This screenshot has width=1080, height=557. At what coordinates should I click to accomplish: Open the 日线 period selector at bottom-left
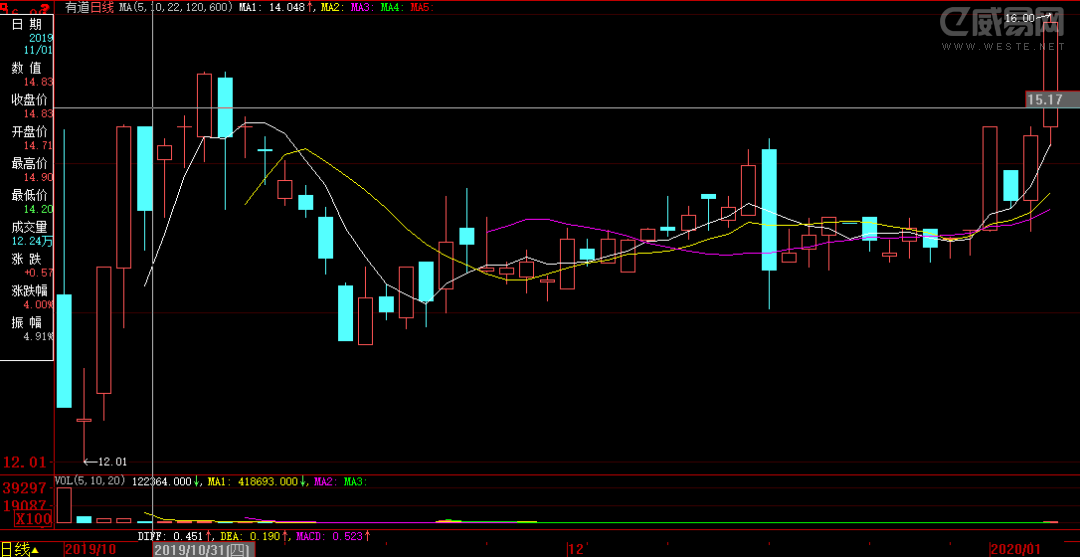tap(20, 549)
